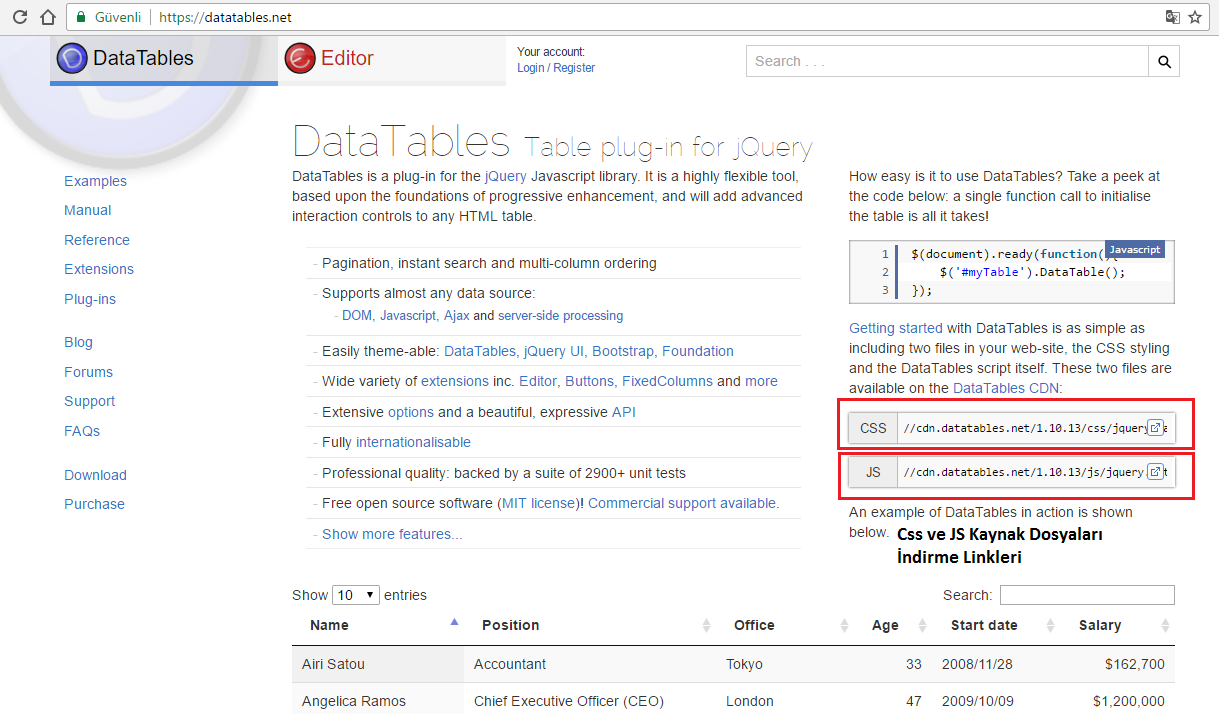Click the Güvenli lock icon in address bar
The width and height of the screenshot is (1219, 714).
click(x=80, y=16)
